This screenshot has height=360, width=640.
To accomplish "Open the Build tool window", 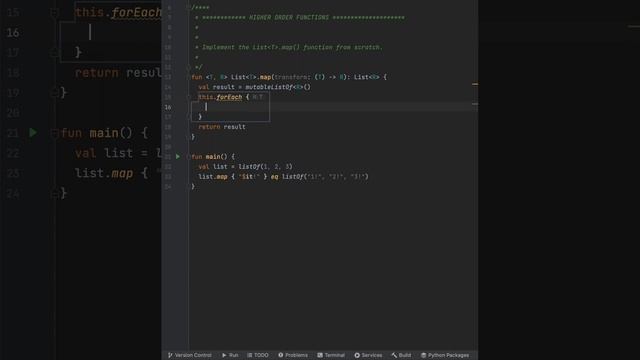I will click(401, 355).
